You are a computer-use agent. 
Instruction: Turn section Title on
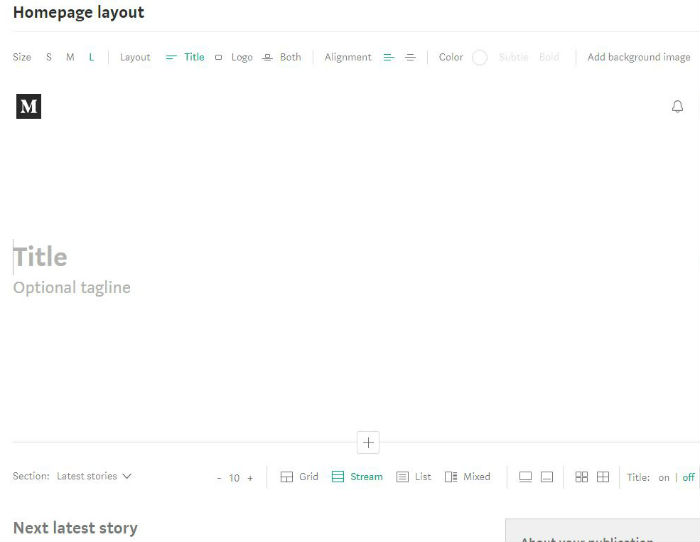tap(664, 478)
